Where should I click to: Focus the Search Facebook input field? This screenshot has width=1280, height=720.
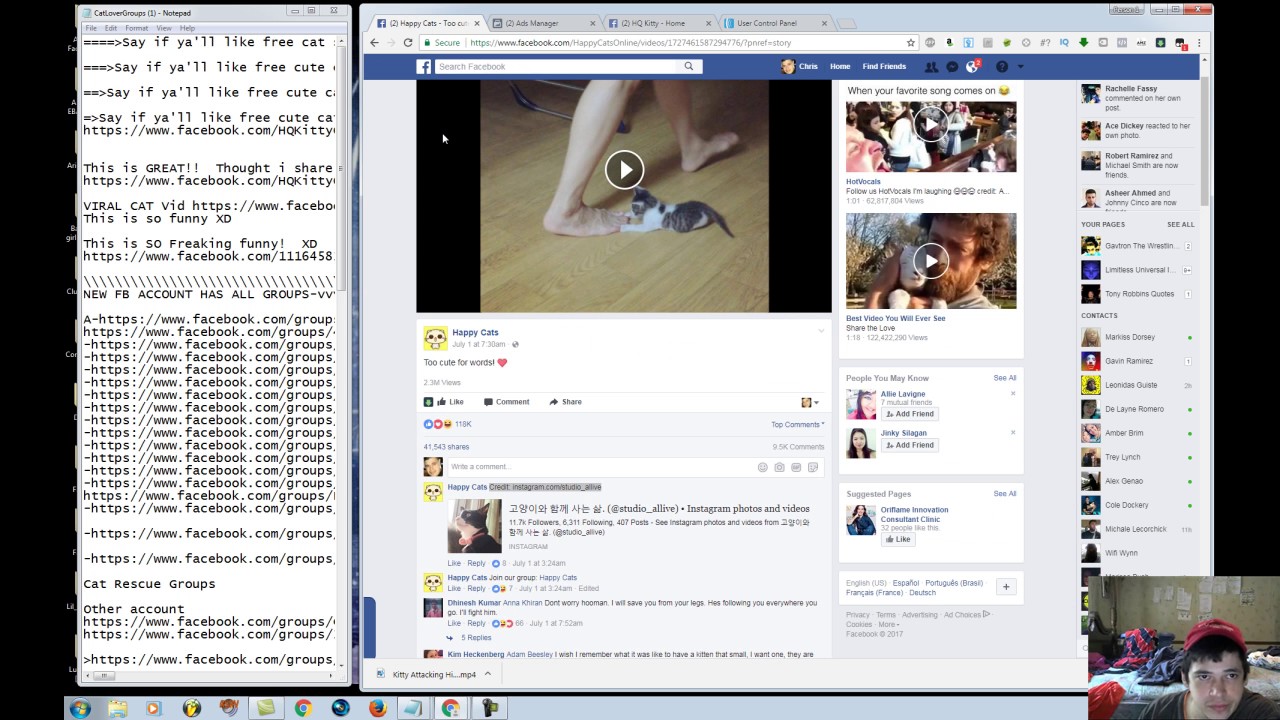[x=555, y=66]
